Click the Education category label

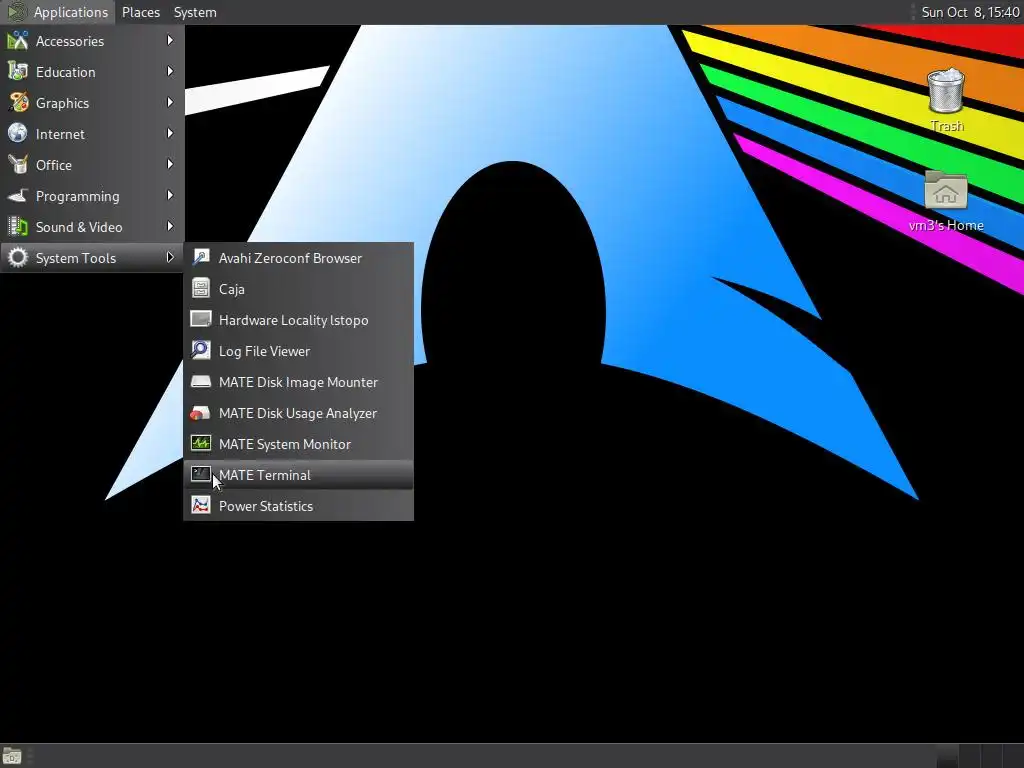[x=65, y=72]
